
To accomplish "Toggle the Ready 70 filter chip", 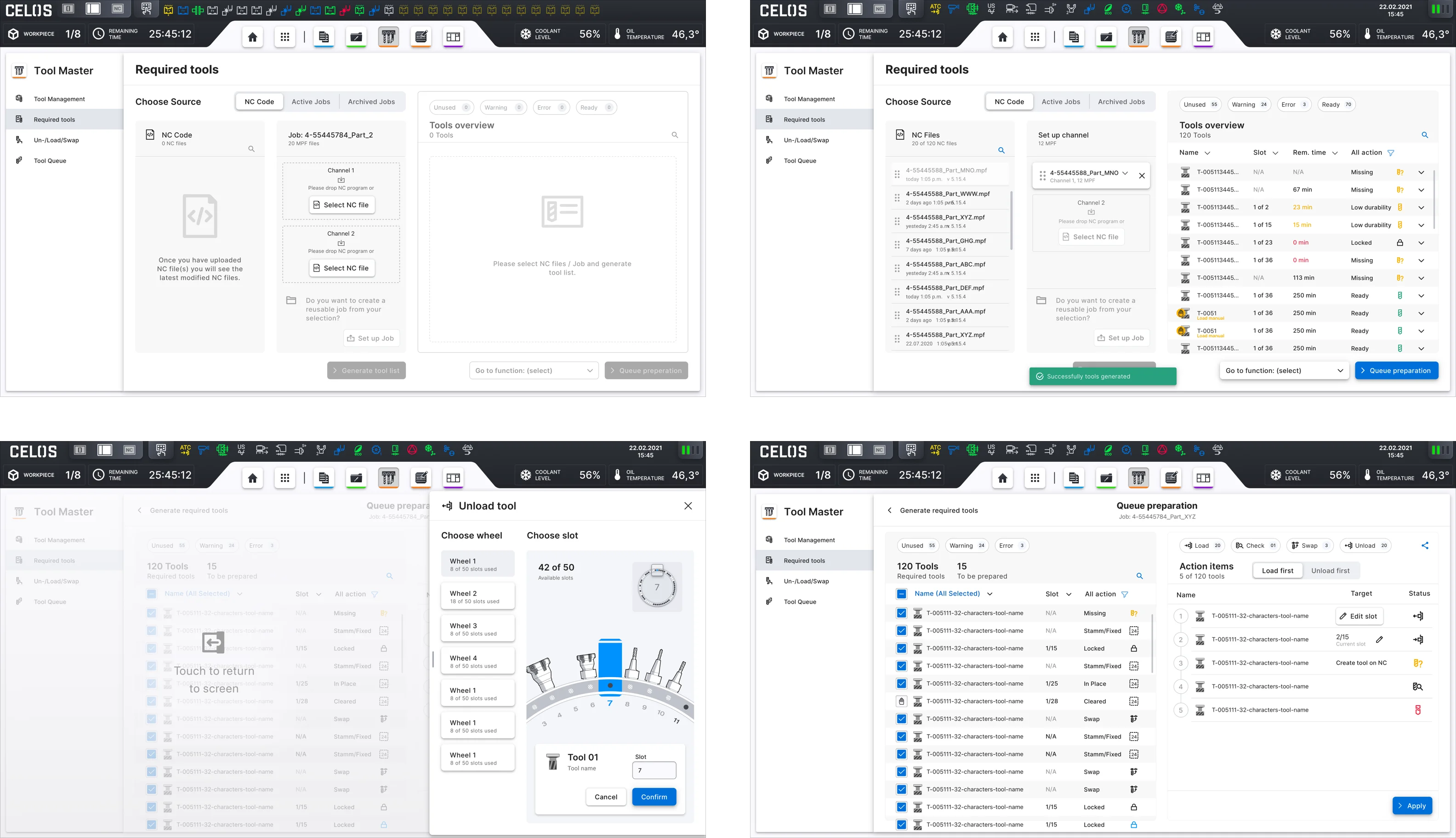I will (x=1336, y=104).
